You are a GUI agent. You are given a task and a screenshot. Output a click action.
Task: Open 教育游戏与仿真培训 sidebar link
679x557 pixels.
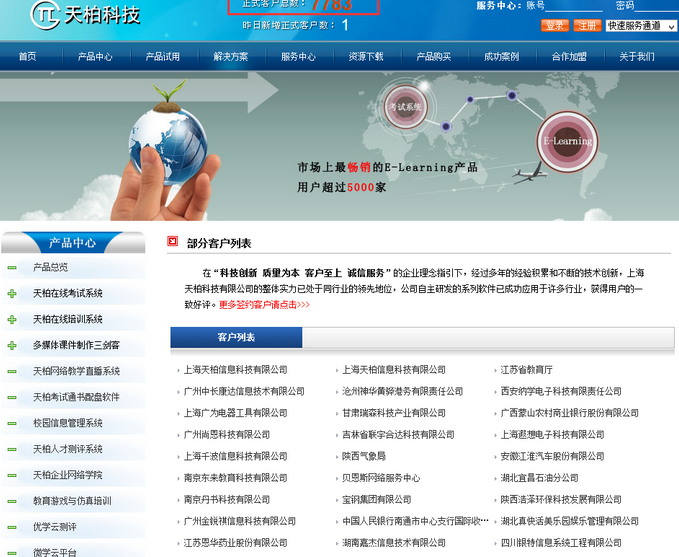pos(72,502)
